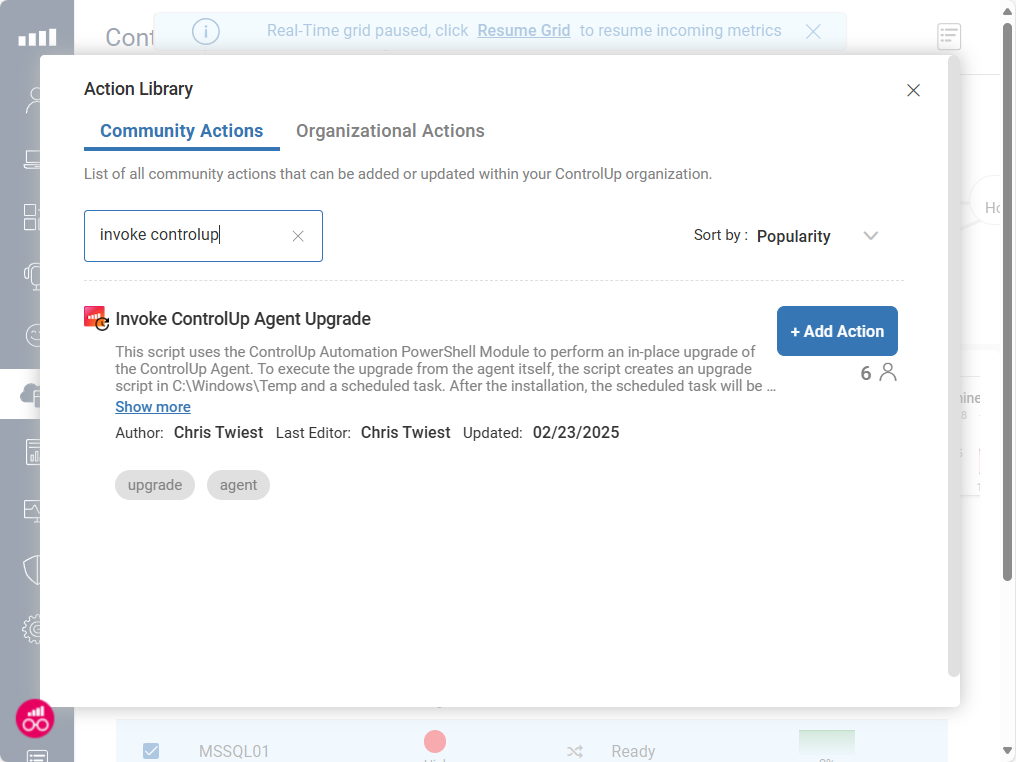1016x762 pixels.
Task: Select the agent tag
Action: (x=238, y=485)
